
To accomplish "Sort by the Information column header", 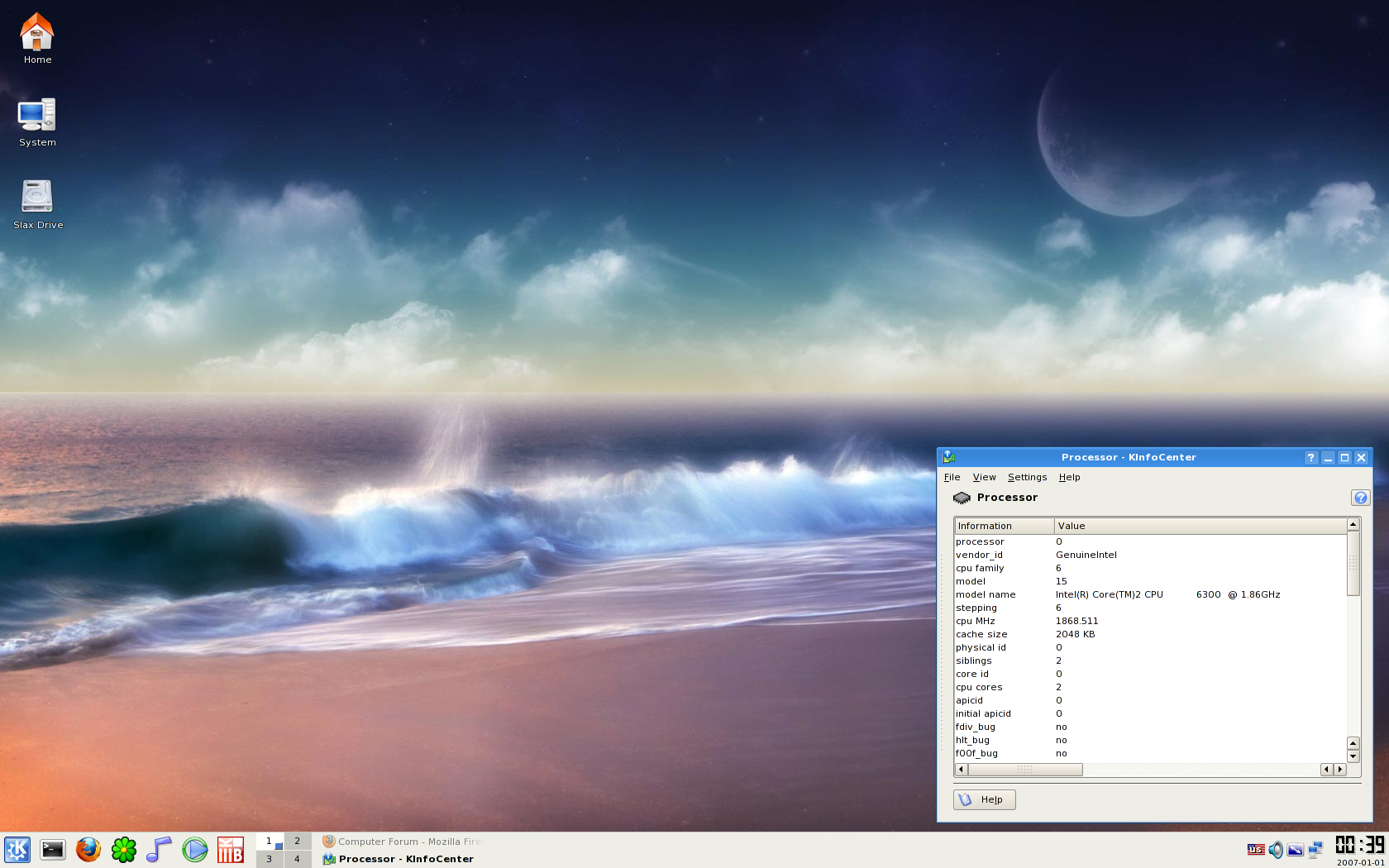I will pyautogui.click(x=1005, y=526).
